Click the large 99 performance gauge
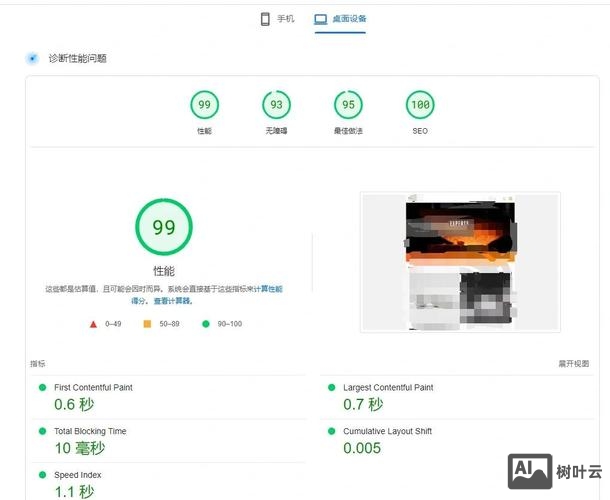The width and height of the screenshot is (610, 500). coord(163,227)
